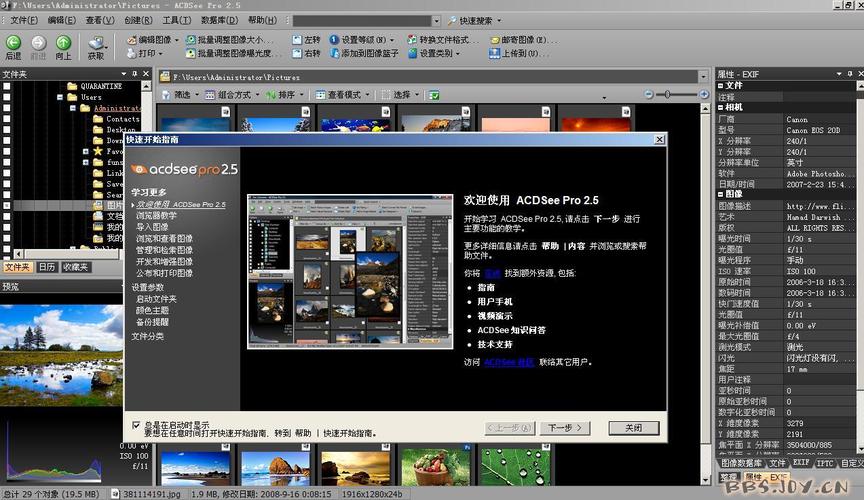Click the Edit Image (编辑图像) icon
Screen dimensions: 864x500
(131, 40)
